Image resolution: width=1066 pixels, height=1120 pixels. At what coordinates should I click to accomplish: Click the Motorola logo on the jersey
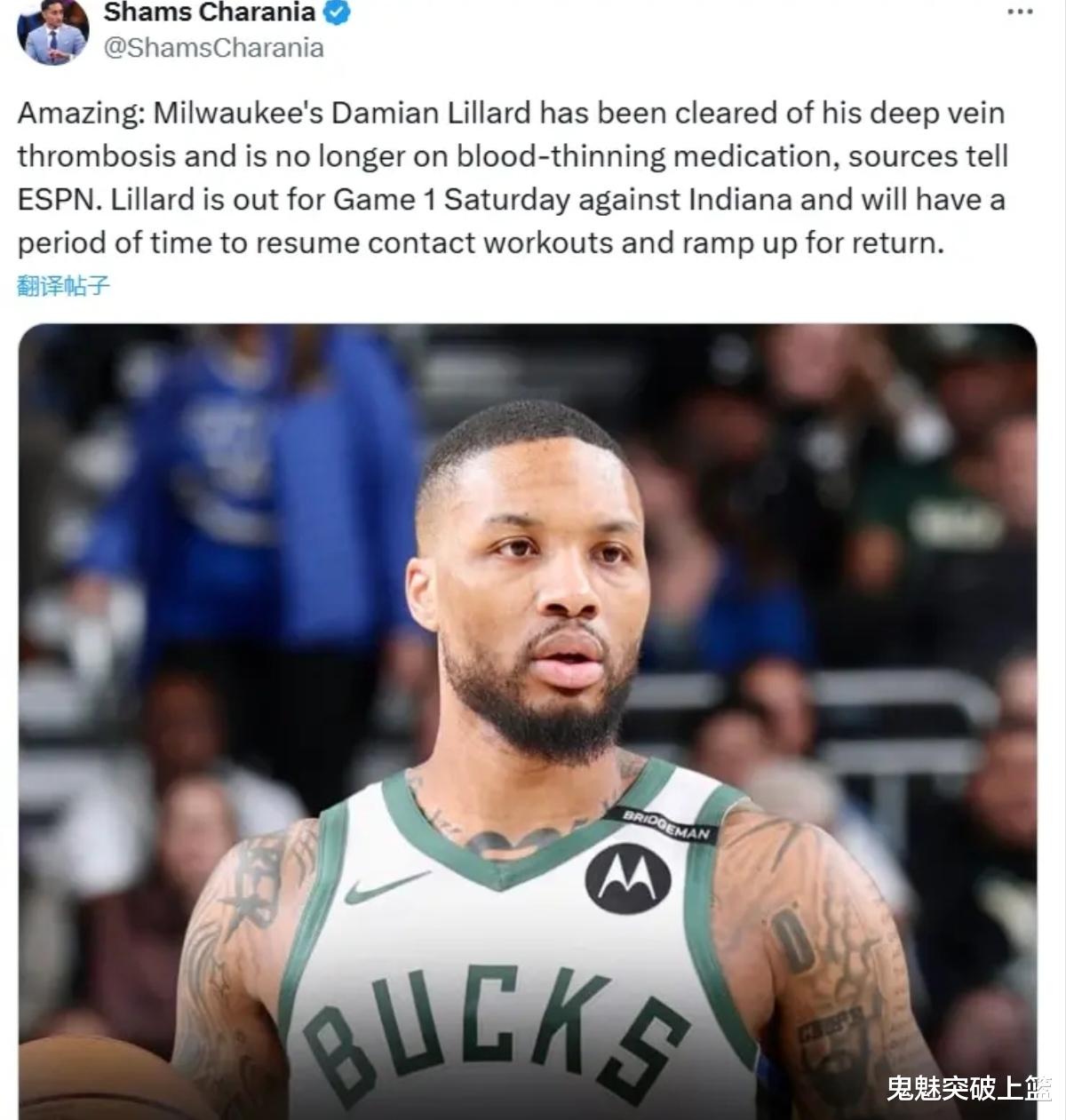click(x=627, y=878)
